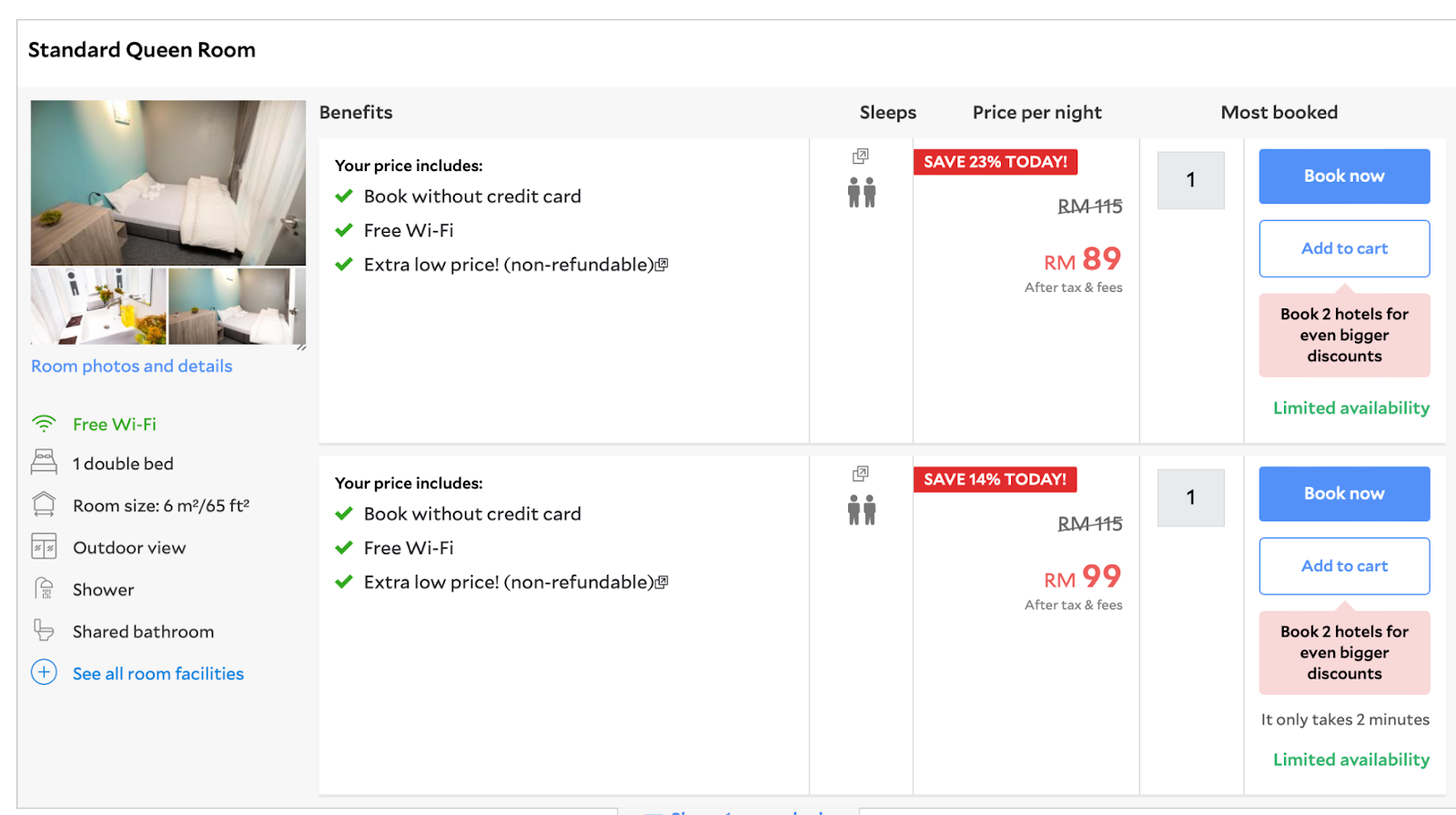The image size is (1456, 815).
Task: Open room quantity dropdown for RM 89 offer
Action: 1190,180
